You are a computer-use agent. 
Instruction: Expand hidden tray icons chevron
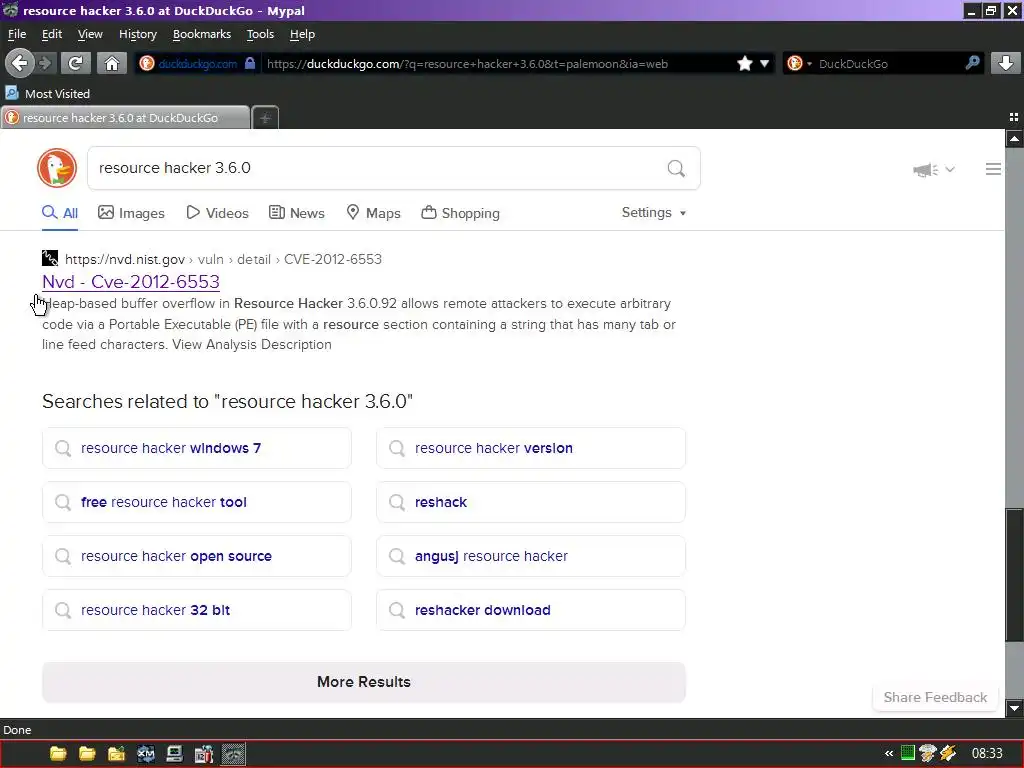click(x=889, y=754)
